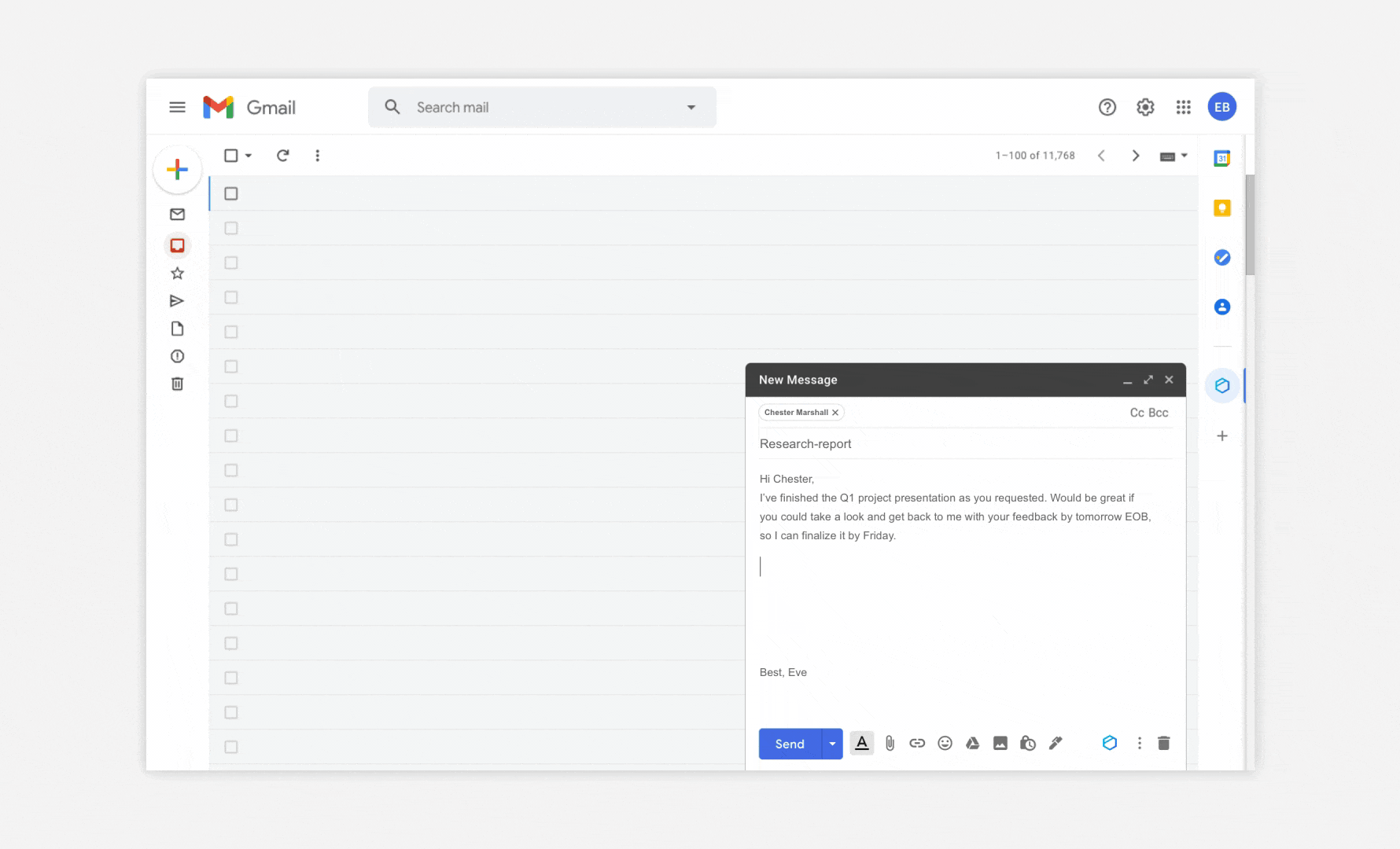Image resolution: width=1400 pixels, height=849 pixels.
Task: Check the fifth message row checkbox
Action: point(230,332)
